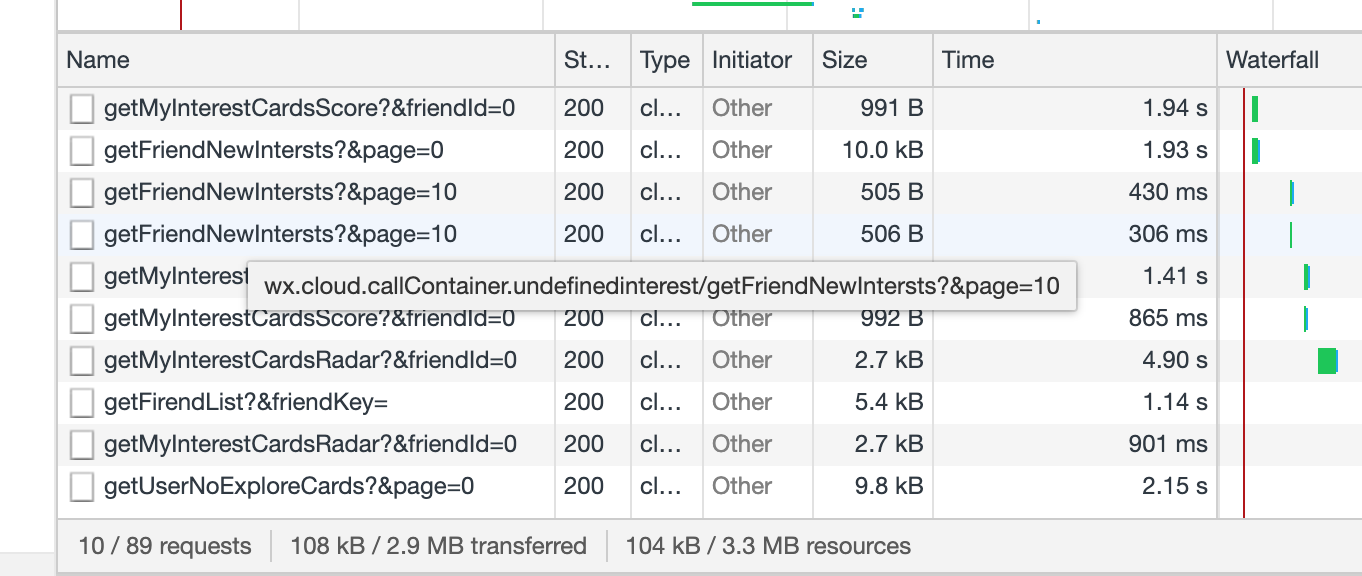1362x576 pixels.
Task: Open the getUserNoExploreCards?&page=0 request
Action: pyautogui.click(x=288, y=486)
